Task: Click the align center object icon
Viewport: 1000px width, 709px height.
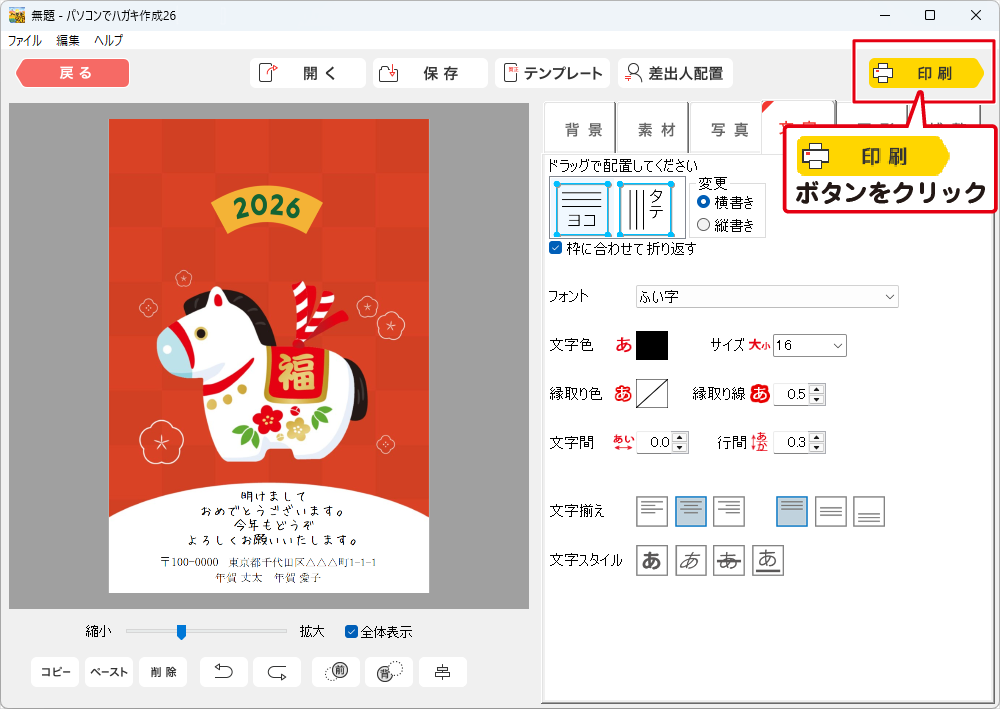Action: (442, 672)
